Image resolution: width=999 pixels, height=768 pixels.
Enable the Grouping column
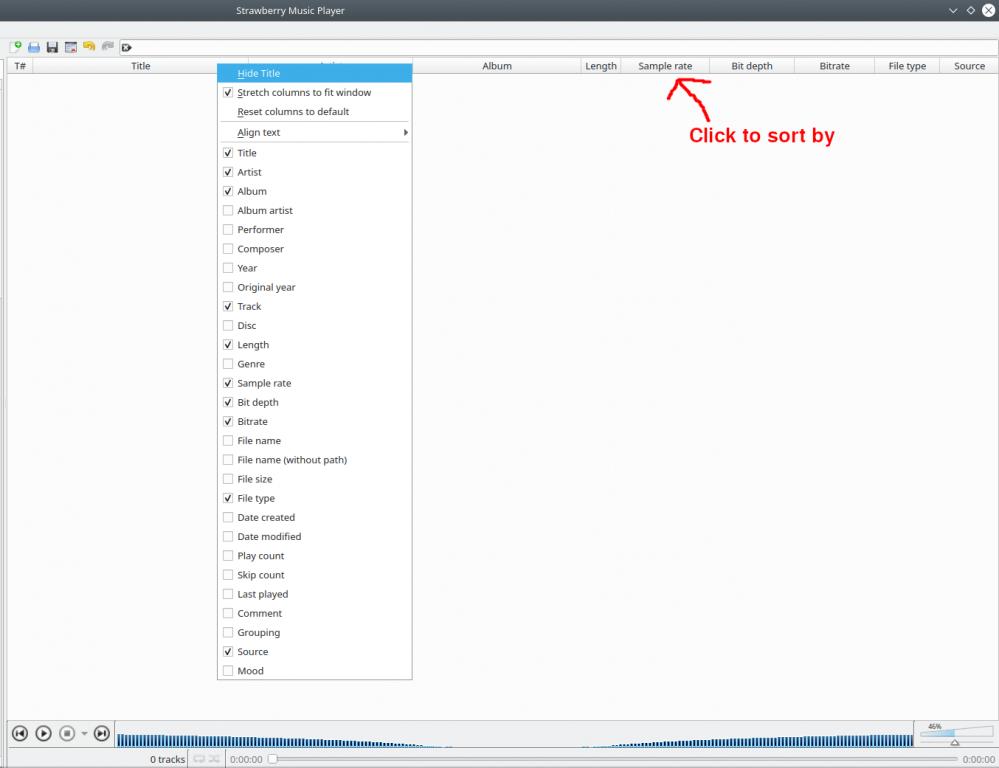(x=228, y=632)
